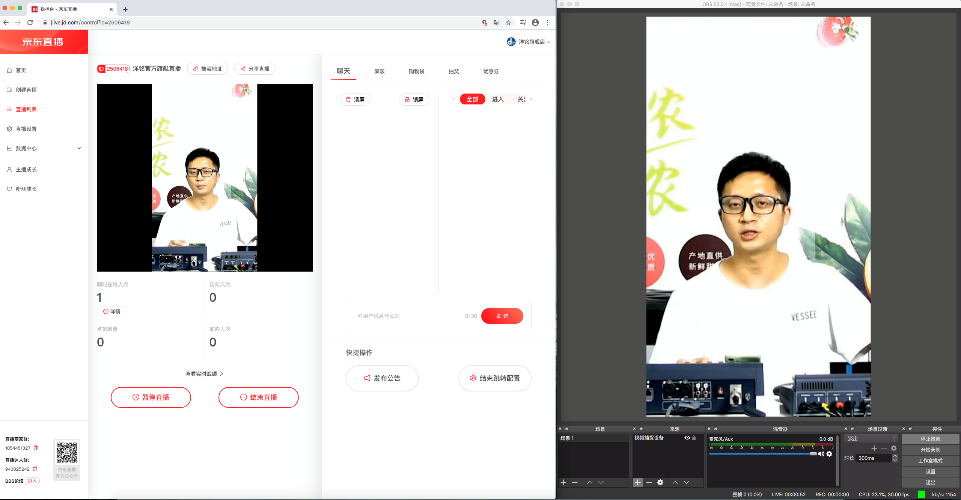Image resolution: width=961 pixels, height=500 pixels.
Task: Remove source with the minus in OBS Sources panel
Action: coord(649,482)
